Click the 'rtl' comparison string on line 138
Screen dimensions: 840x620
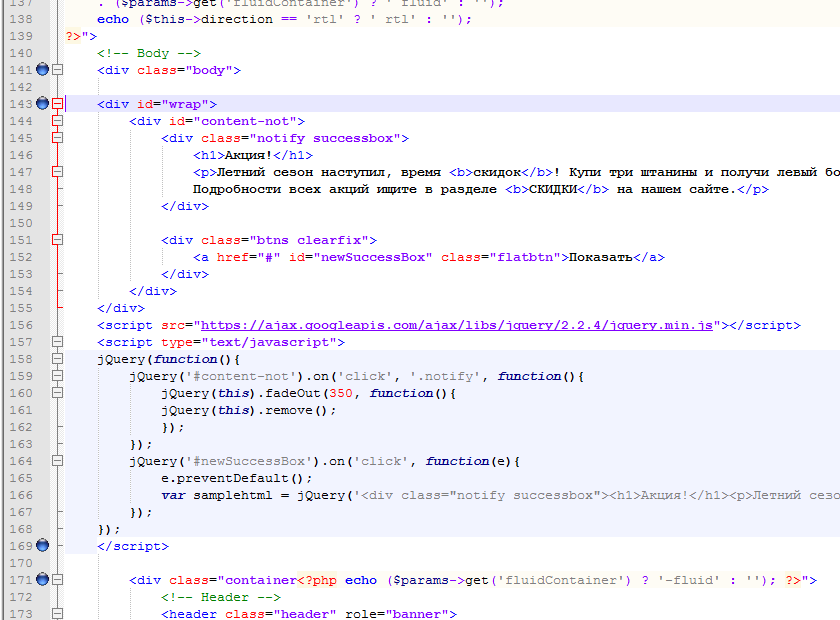point(325,19)
